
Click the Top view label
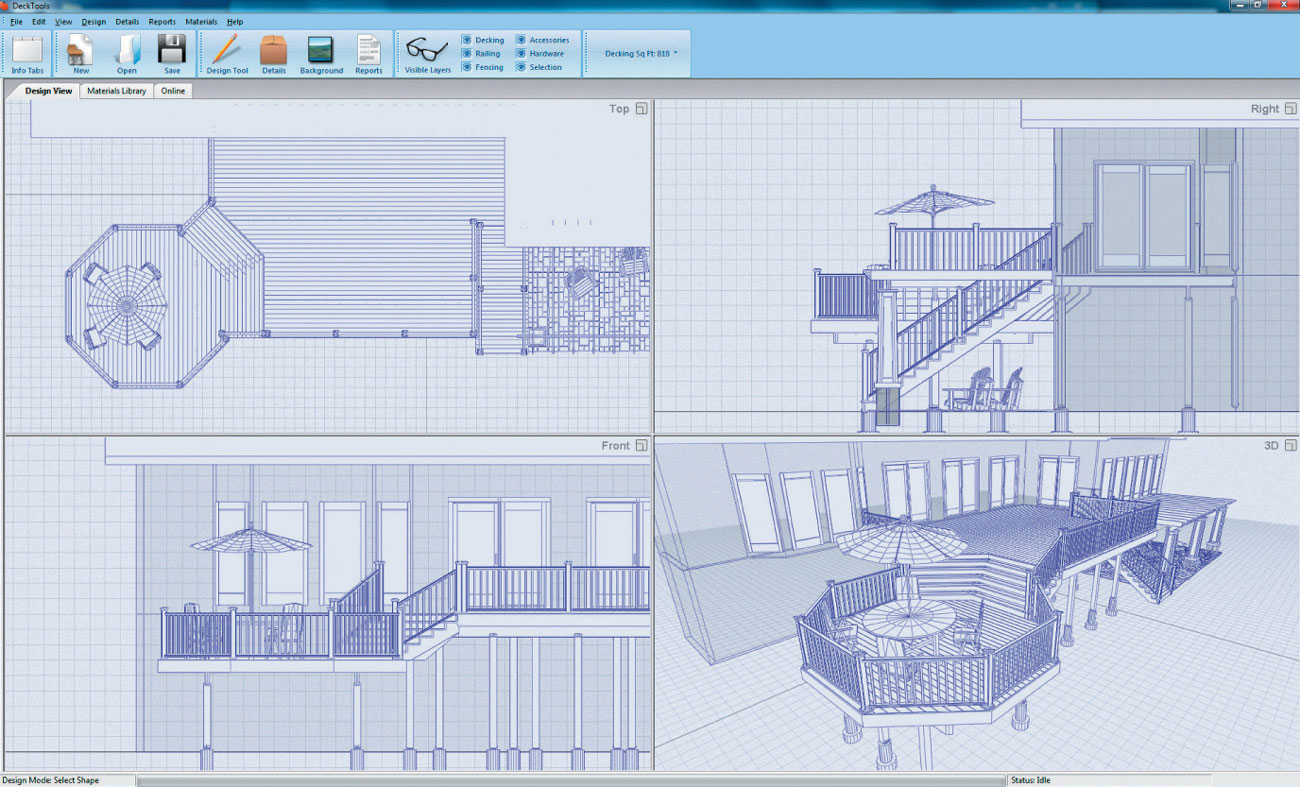619,108
